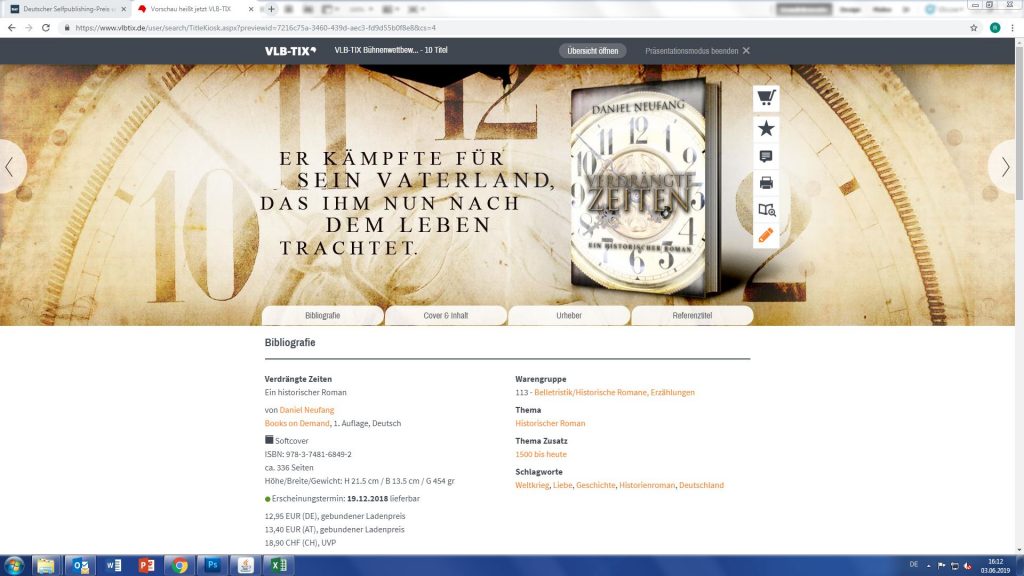Mark title with star favorite icon
This screenshot has height=576, width=1024.
[766, 129]
